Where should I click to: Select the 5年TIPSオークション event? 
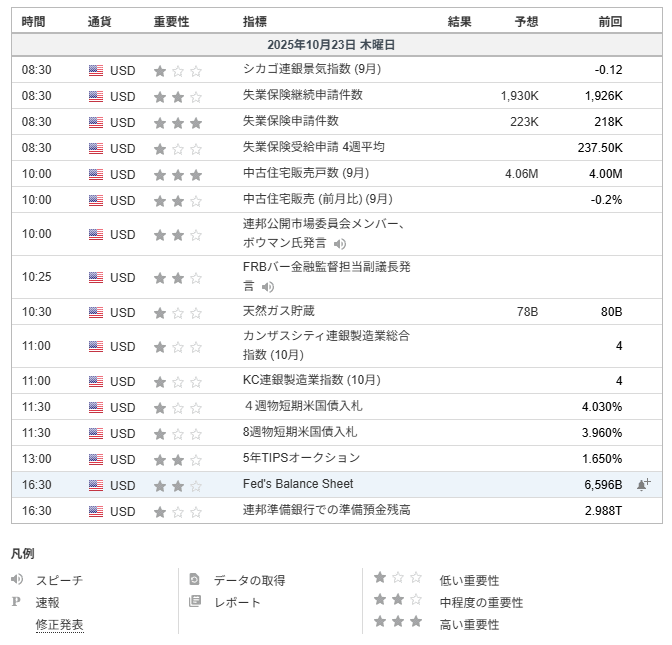point(301,458)
